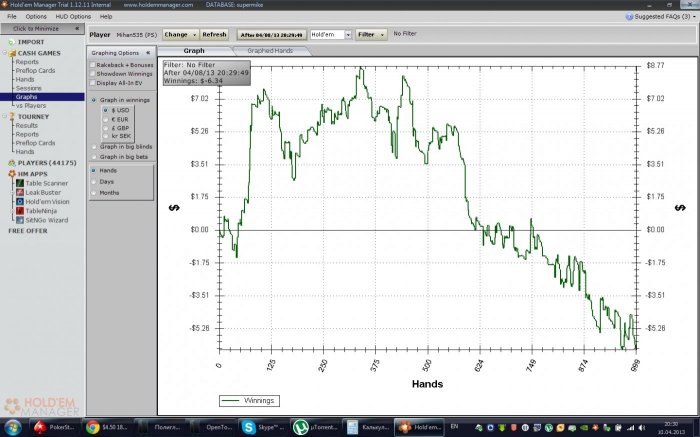Enable the Rakeback + Bonuses checkbox

[93, 65]
